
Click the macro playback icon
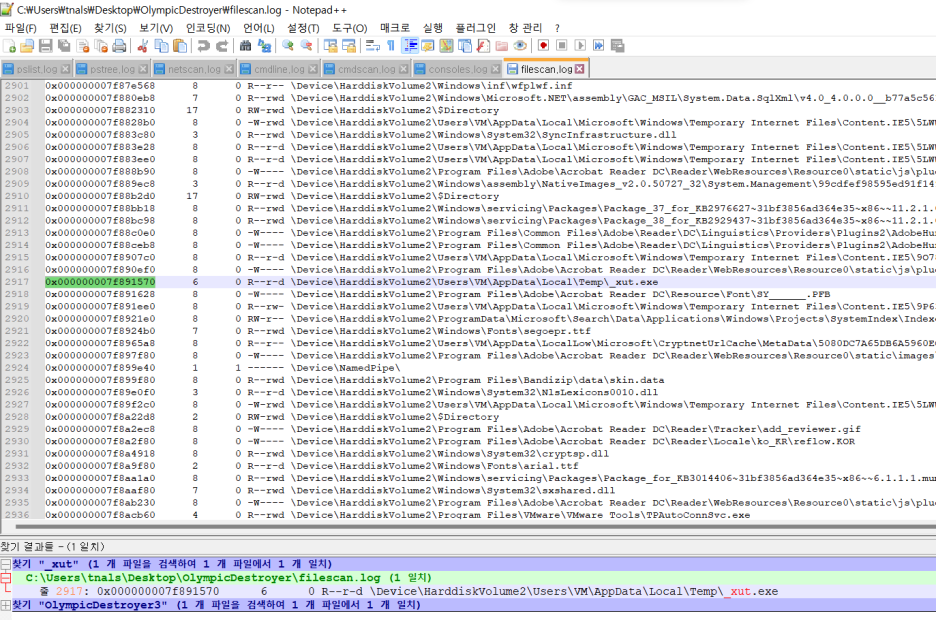pos(580,46)
